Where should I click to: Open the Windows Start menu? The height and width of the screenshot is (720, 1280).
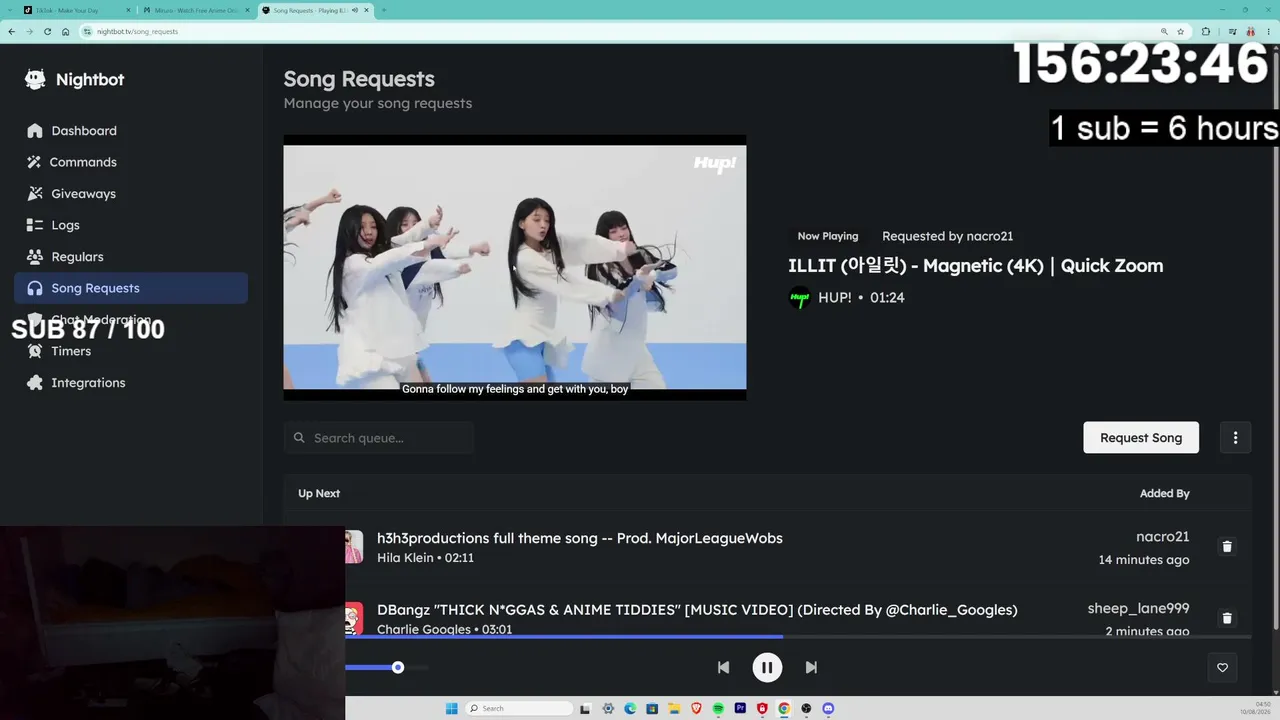click(452, 708)
